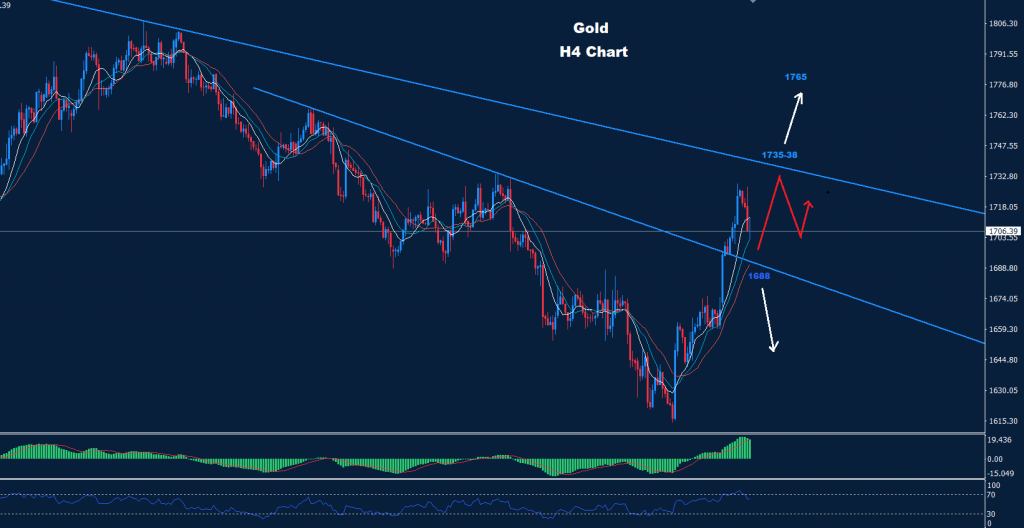Click the 1630.05 price axis label

coord(1004,391)
